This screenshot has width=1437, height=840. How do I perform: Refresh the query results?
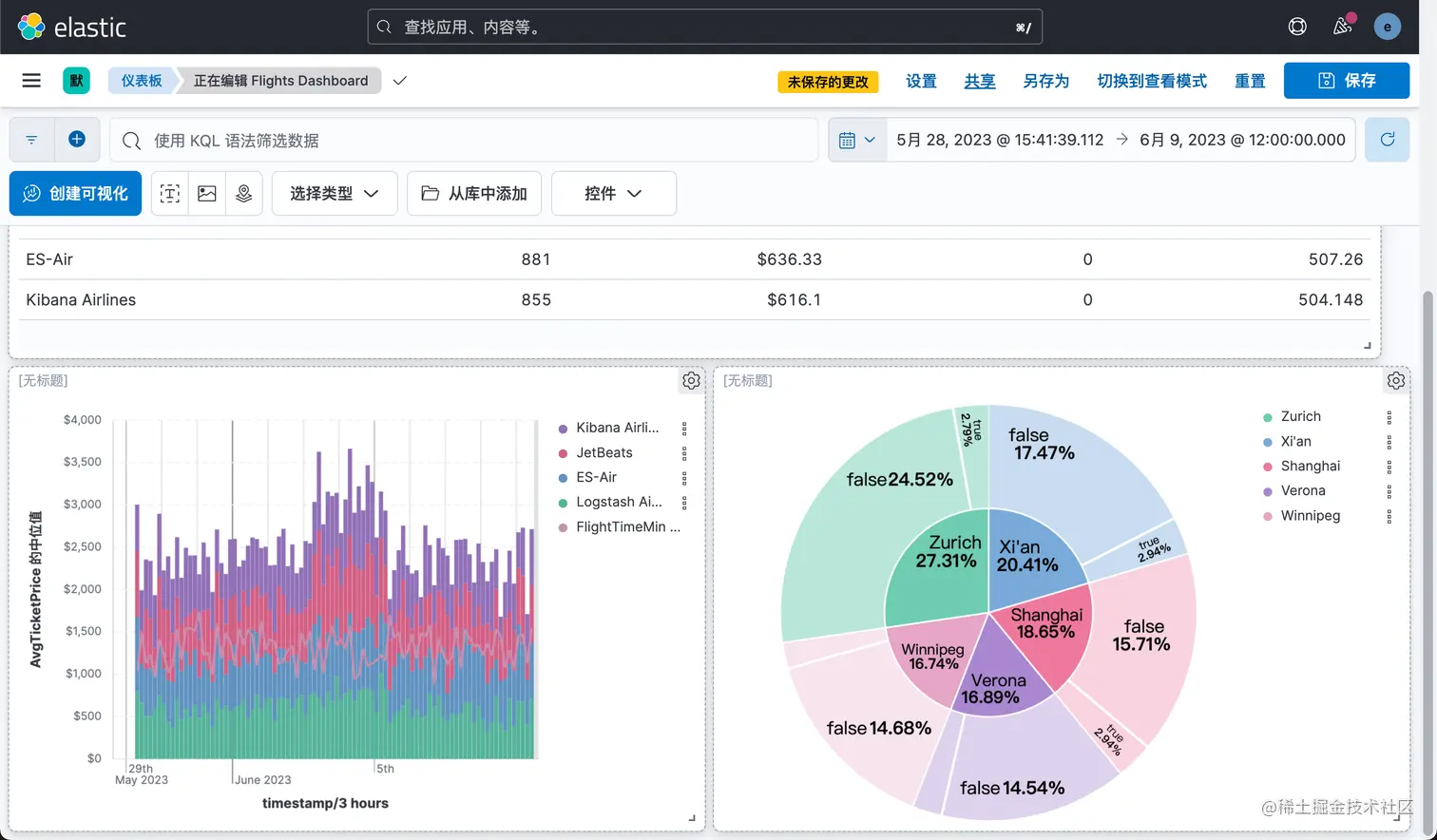point(1388,140)
